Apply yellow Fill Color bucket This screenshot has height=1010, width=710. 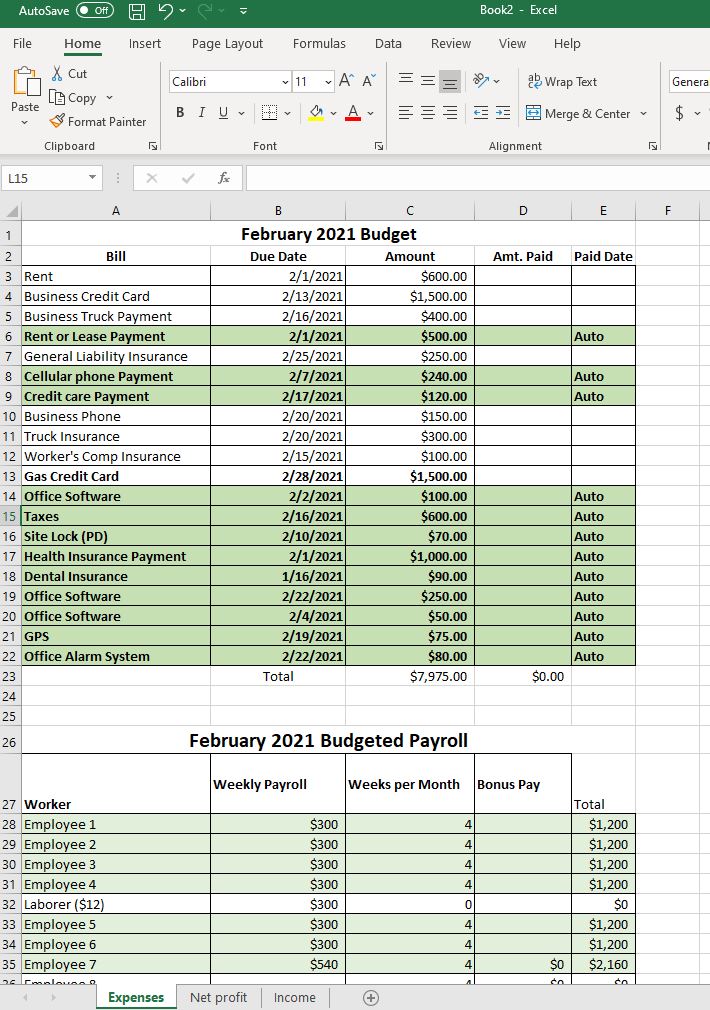316,113
